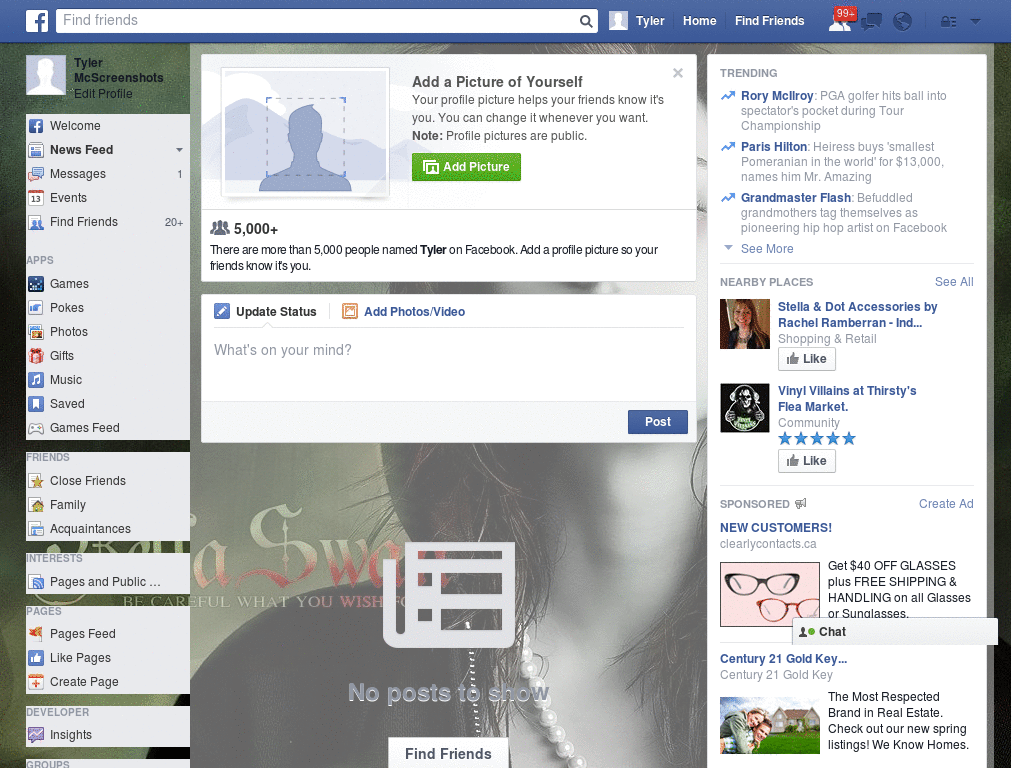Open the notifications globe icon

902,22
